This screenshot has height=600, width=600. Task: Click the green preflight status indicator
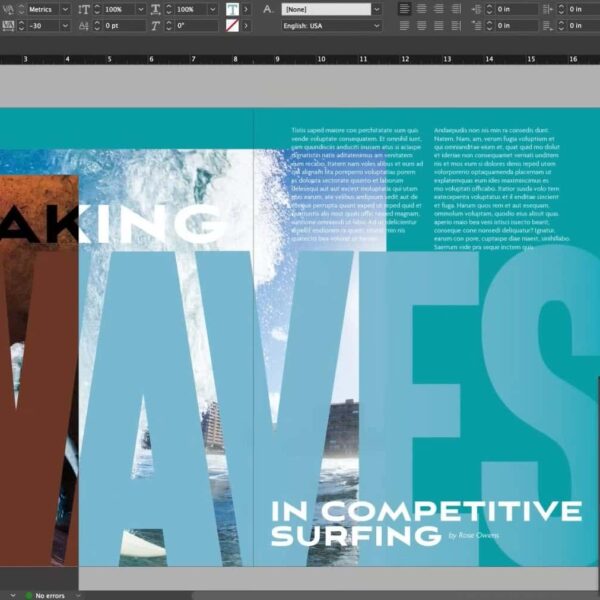(28, 595)
